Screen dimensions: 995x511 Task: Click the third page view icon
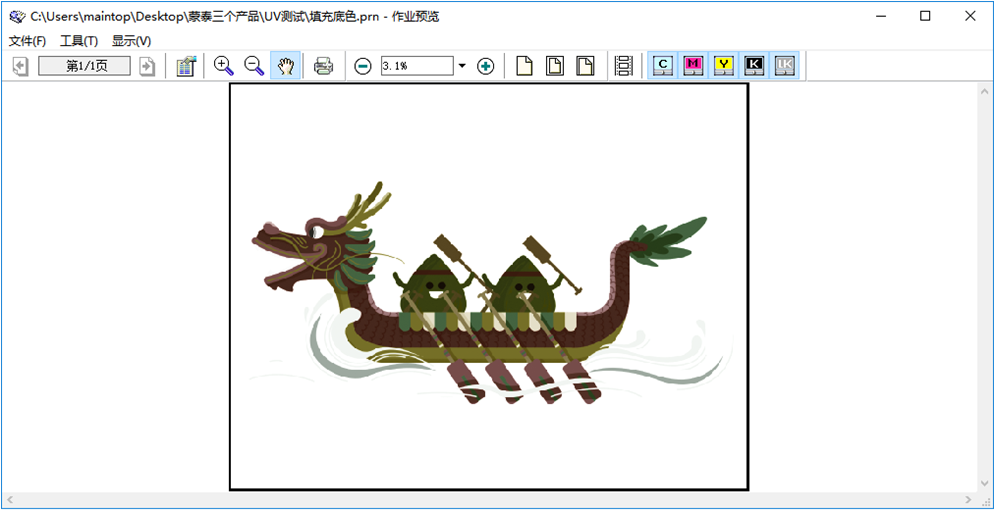pos(585,66)
